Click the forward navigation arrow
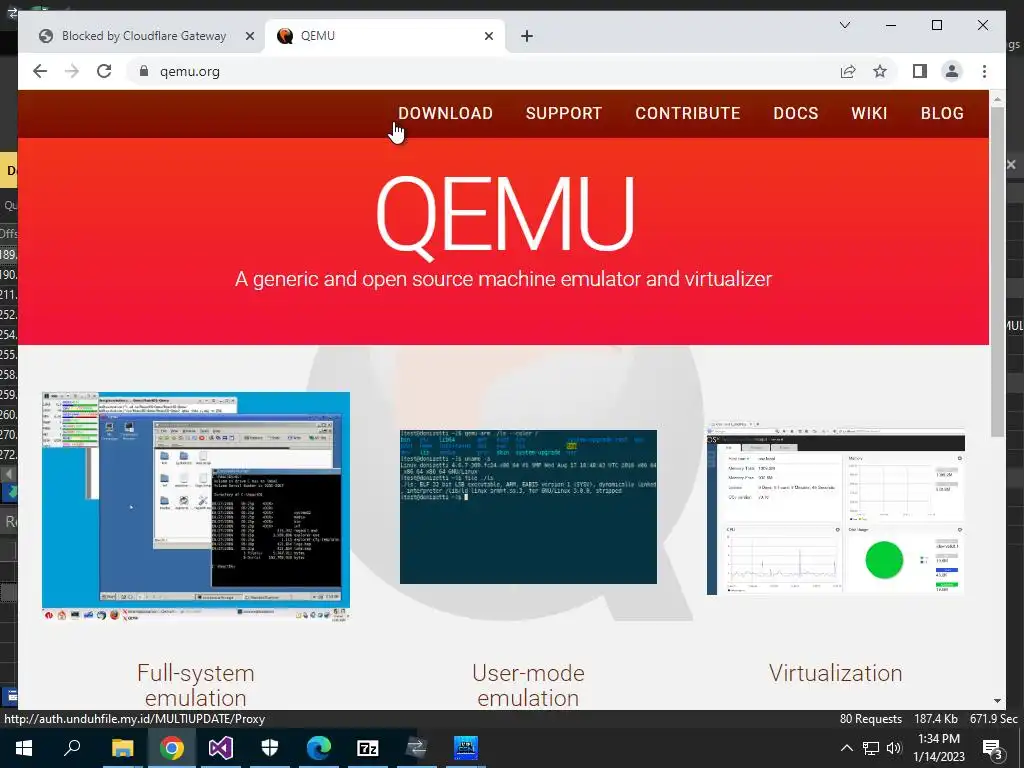 [x=72, y=71]
